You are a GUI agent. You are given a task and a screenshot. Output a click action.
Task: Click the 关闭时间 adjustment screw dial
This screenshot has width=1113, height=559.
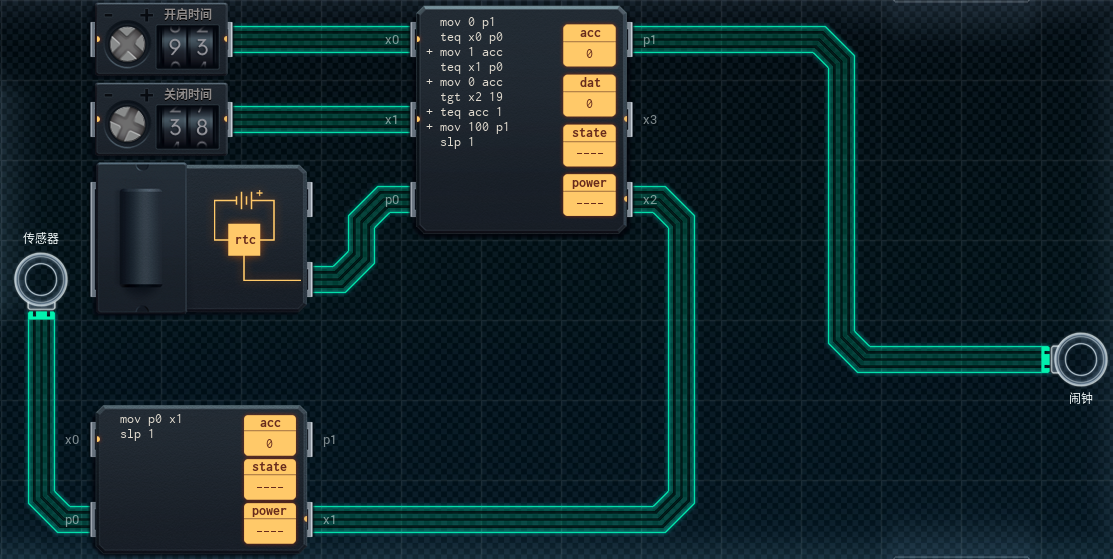[x=128, y=125]
